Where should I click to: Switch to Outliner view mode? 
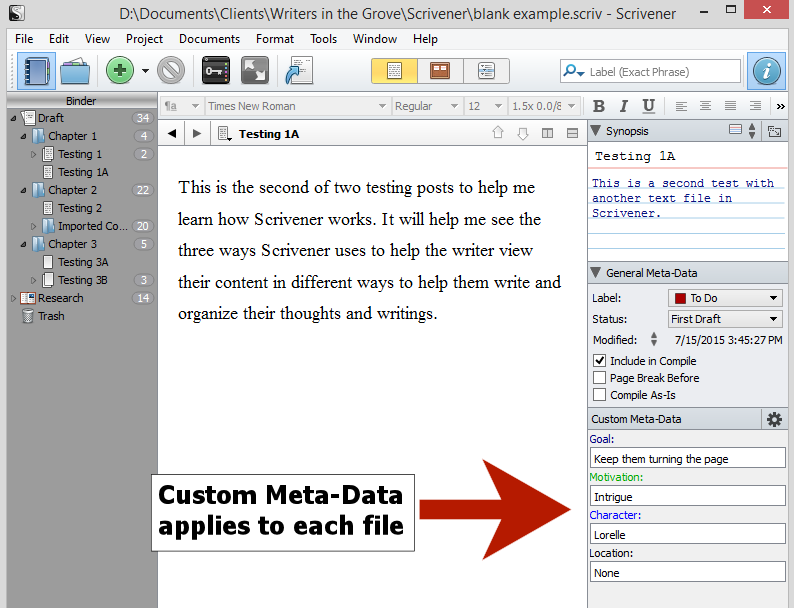coord(486,71)
